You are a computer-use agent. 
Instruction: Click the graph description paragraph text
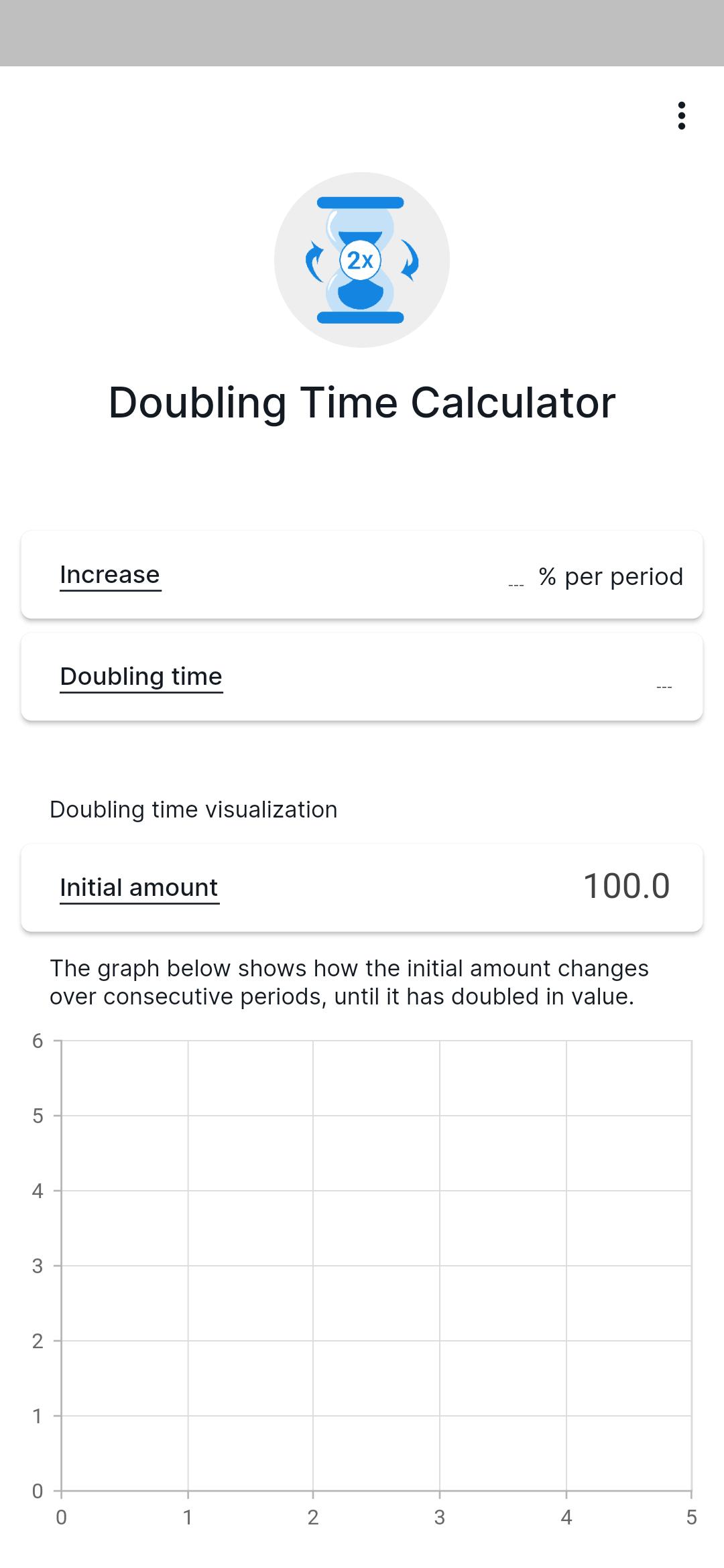pos(349,982)
